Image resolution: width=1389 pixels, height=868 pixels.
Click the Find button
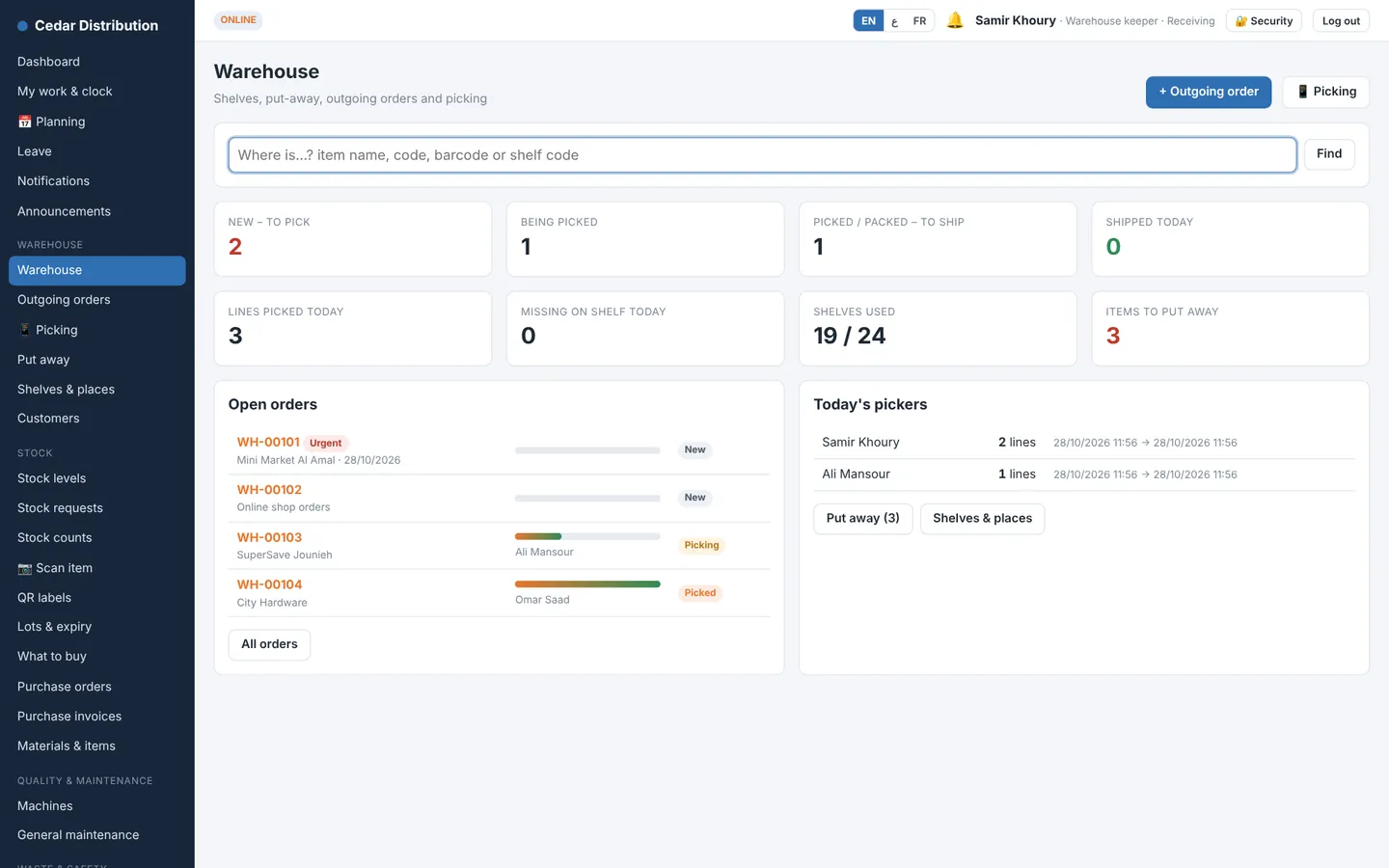[x=1329, y=154]
